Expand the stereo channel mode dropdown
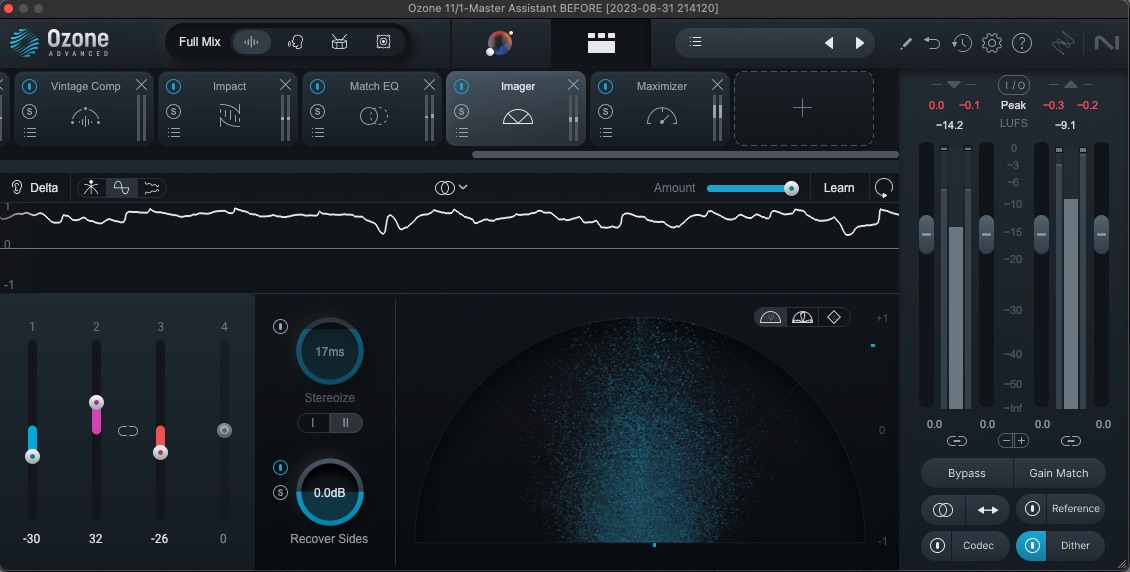The width and height of the screenshot is (1130, 572). click(x=451, y=188)
